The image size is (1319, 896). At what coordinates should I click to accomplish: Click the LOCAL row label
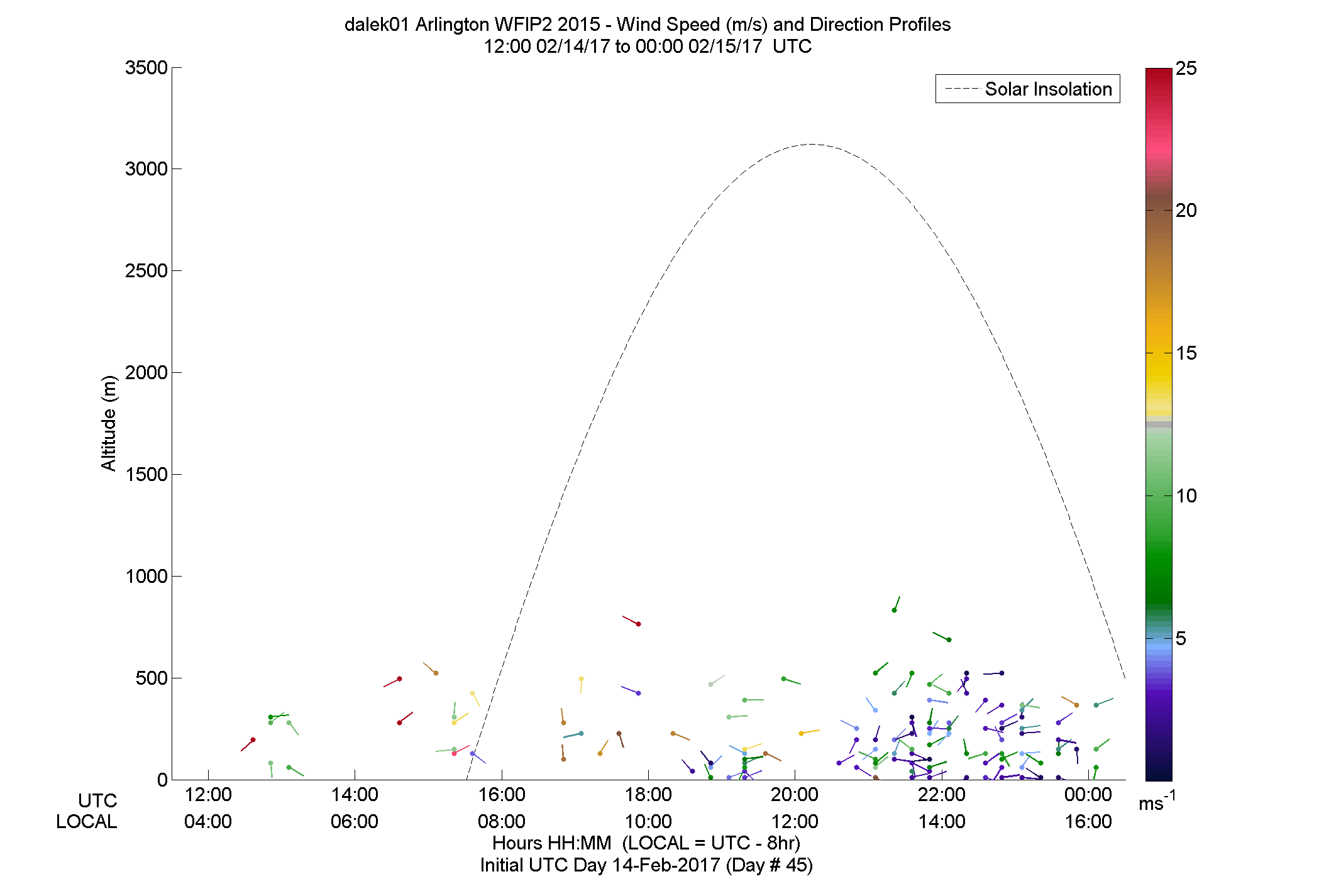(x=87, y=822)
